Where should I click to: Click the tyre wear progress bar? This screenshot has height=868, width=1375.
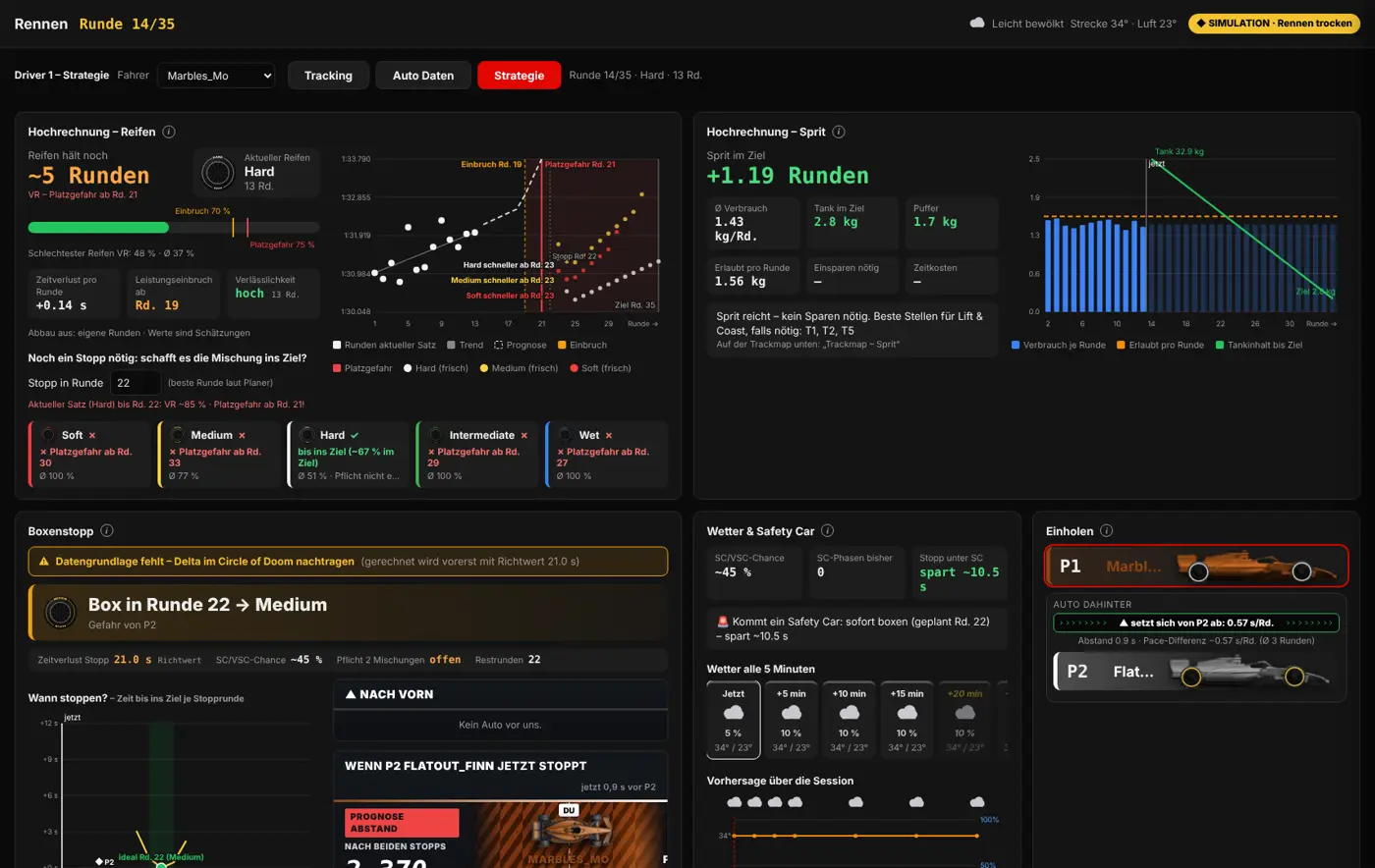tap(174, 228)
